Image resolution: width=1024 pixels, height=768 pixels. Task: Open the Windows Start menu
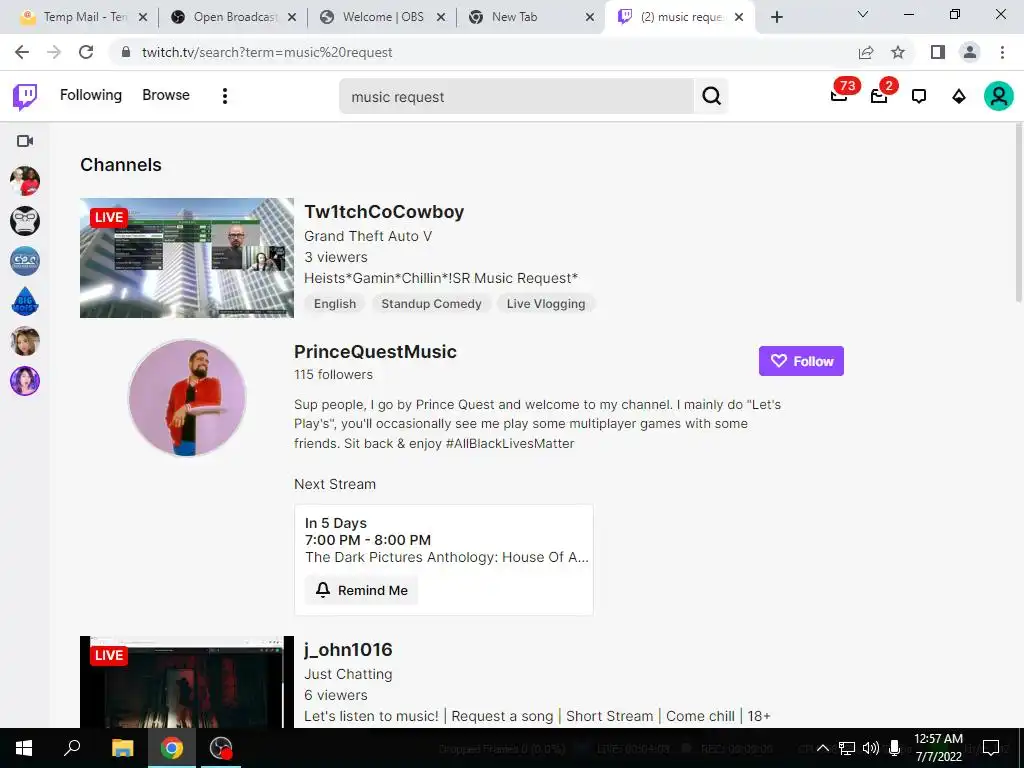[24, 748]
